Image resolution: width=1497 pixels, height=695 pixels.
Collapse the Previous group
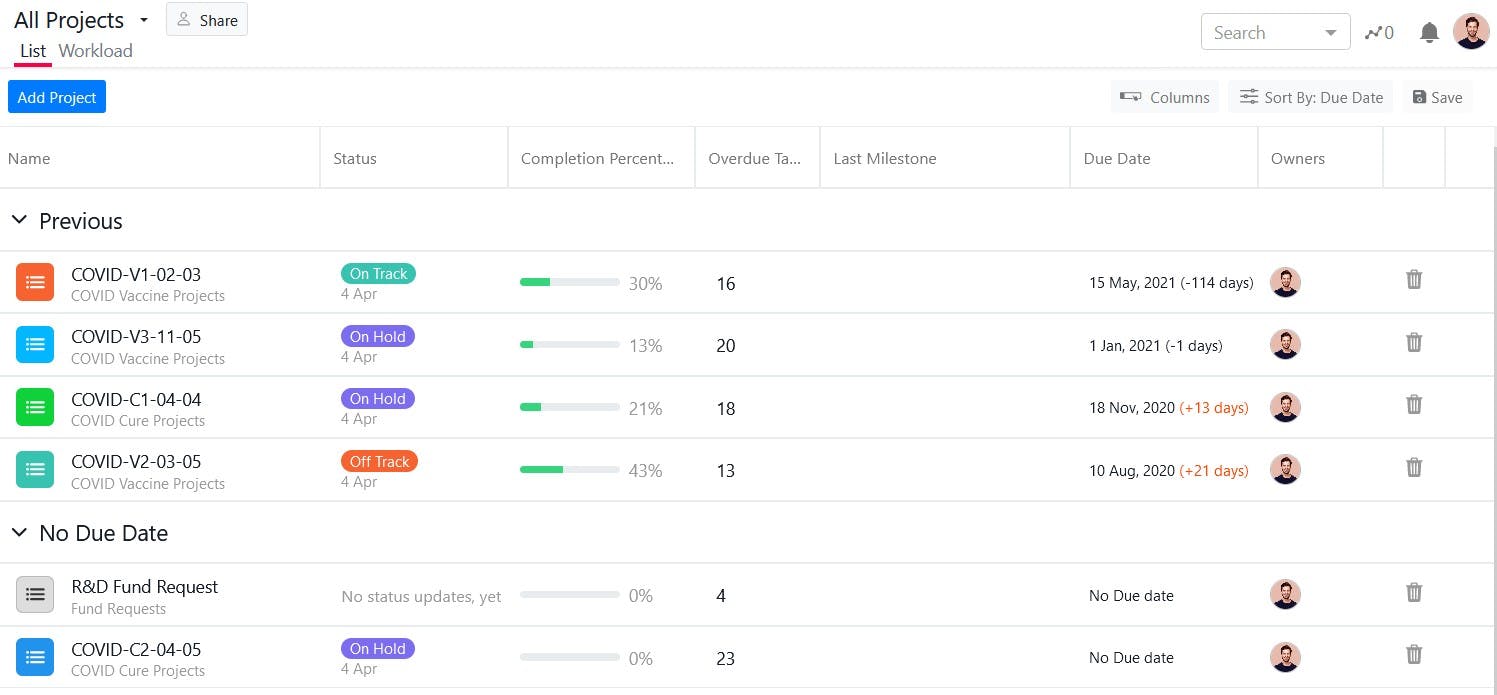tap(19, 220)
